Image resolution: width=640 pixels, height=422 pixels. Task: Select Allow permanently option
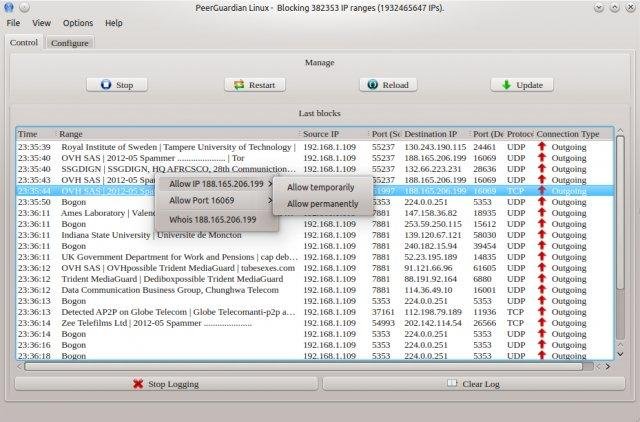(320, 204)
